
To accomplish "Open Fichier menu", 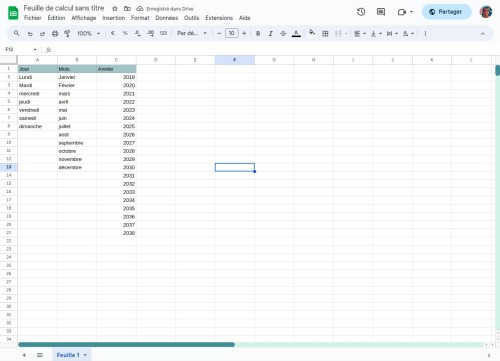I will pos(33,18).
